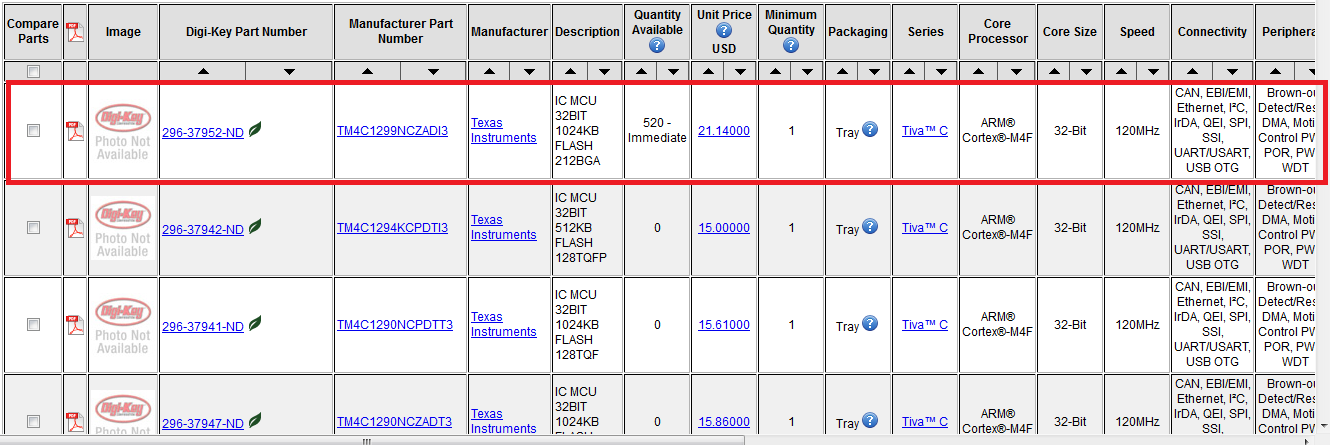Open help icon under Minimum Quantity header
Image resolution: width=1330 pixels, height=445 pixels.
pos(791,46)
